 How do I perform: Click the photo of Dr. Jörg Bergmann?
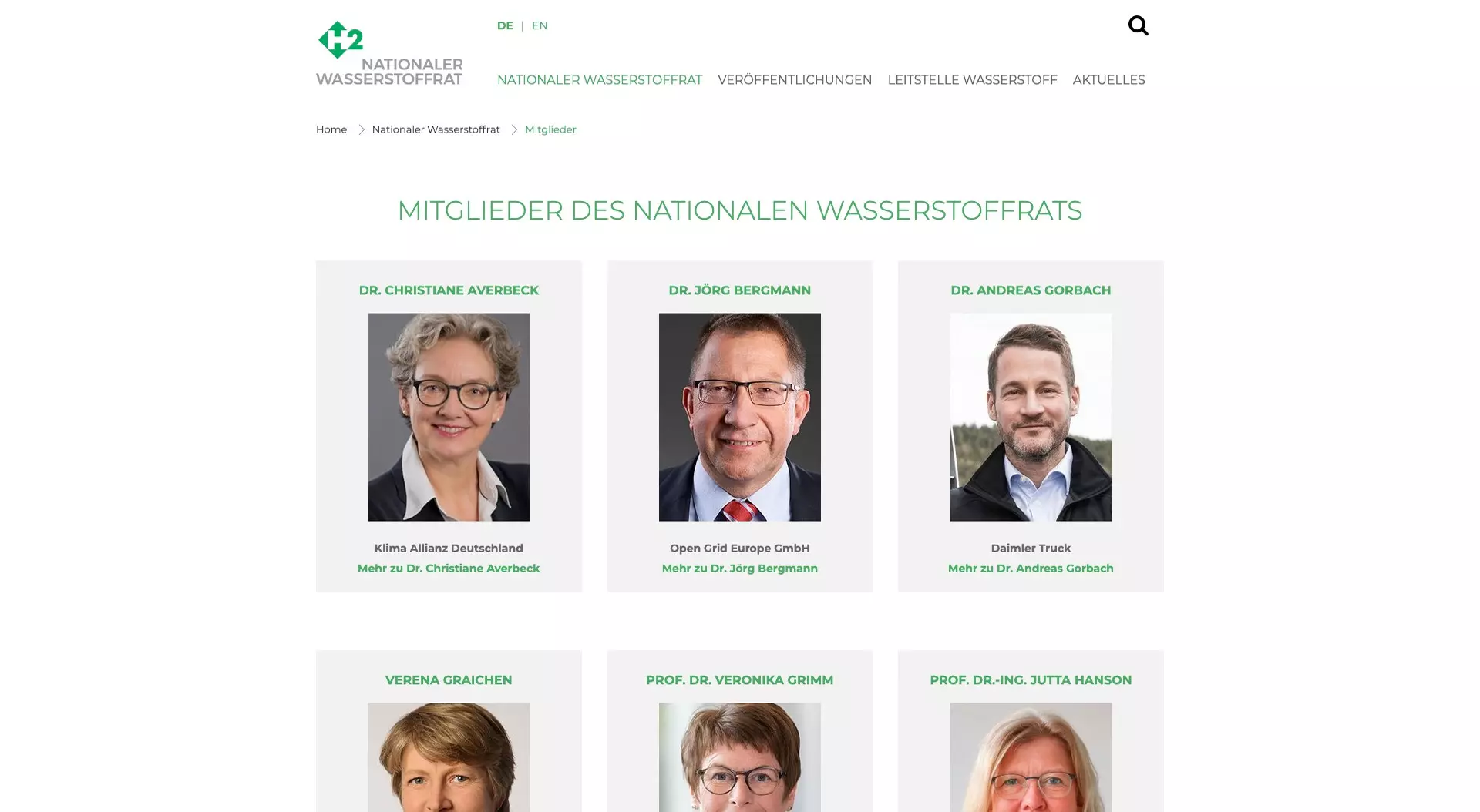740,417
